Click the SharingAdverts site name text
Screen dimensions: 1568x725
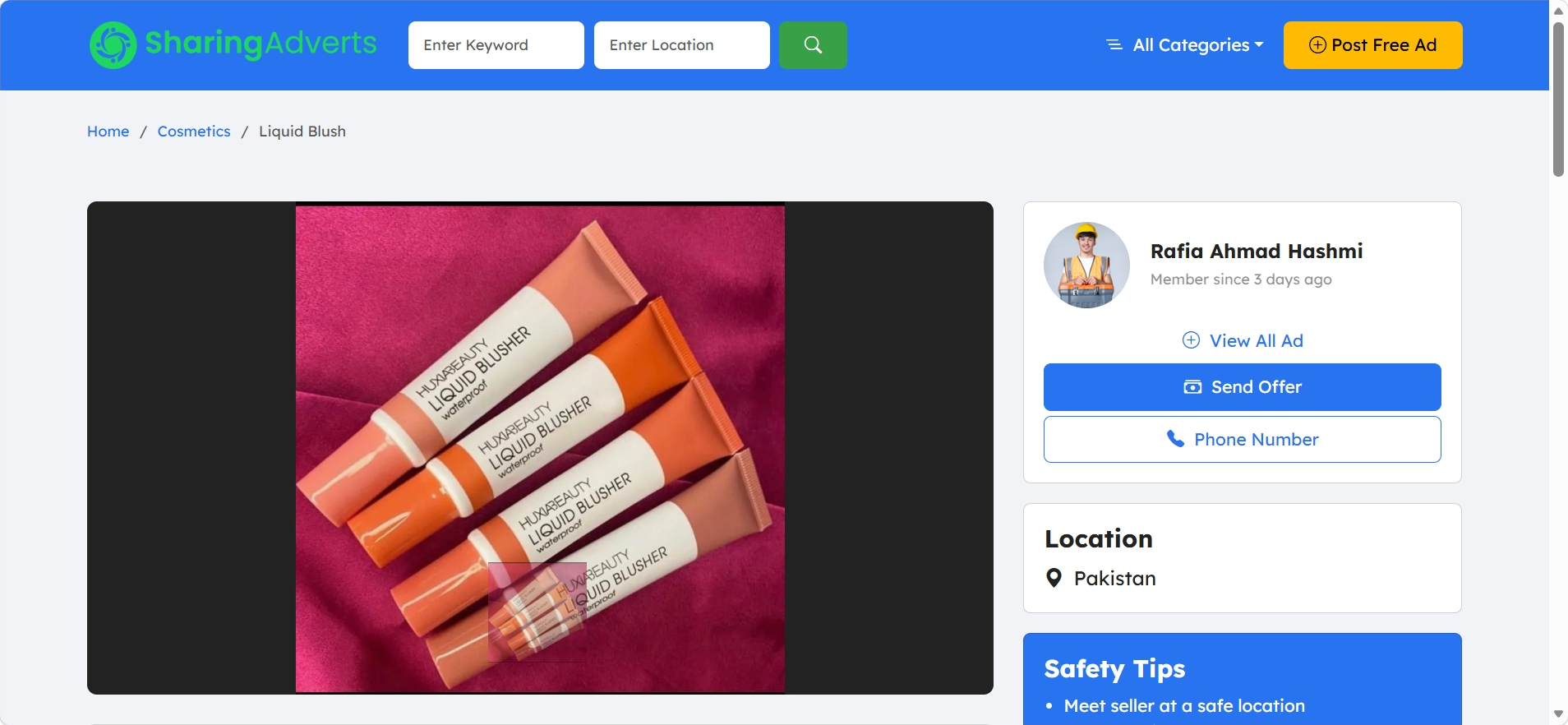coord(261,43)
